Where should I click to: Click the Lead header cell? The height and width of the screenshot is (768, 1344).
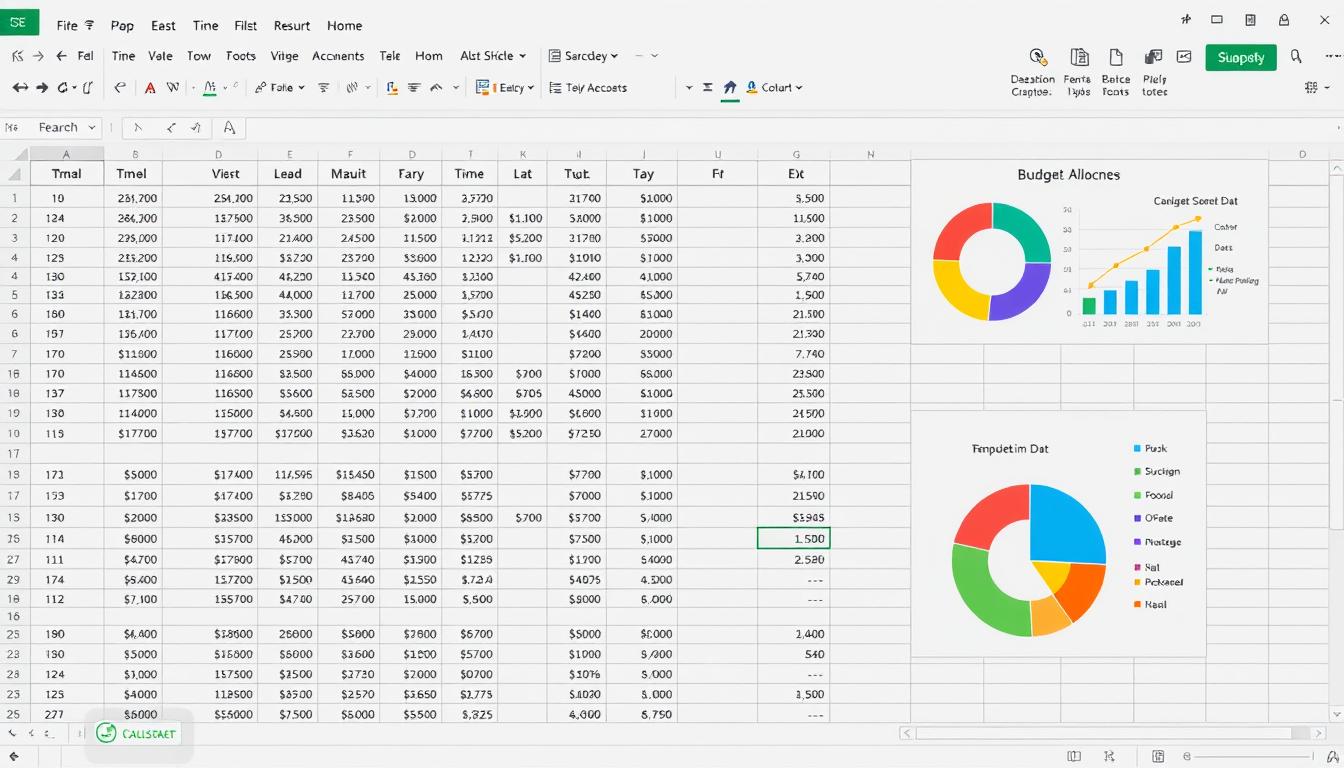288,173
